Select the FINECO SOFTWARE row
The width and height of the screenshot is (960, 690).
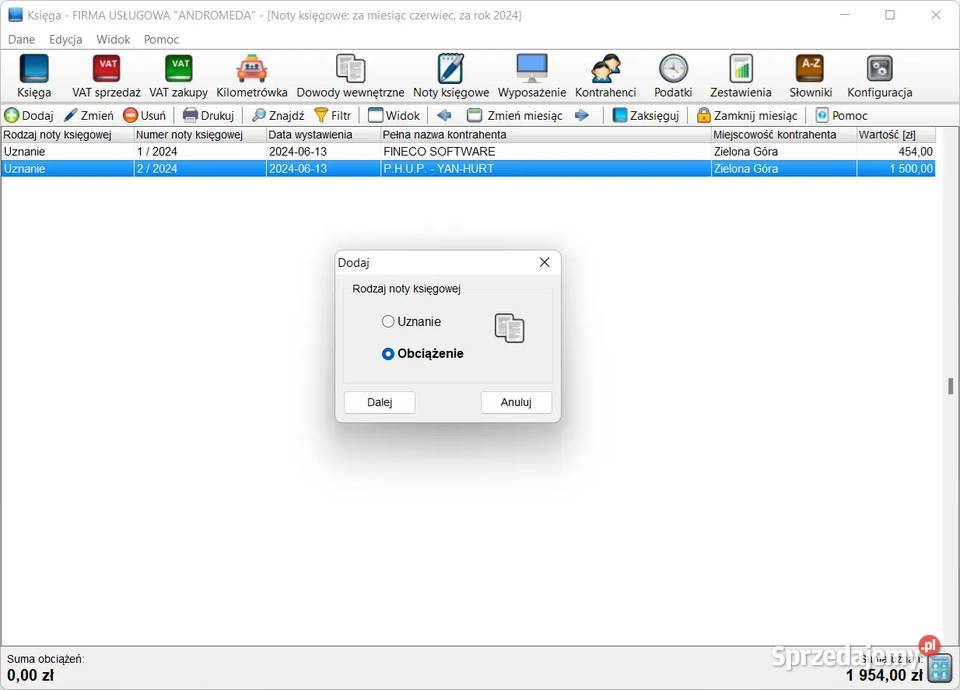439,152
